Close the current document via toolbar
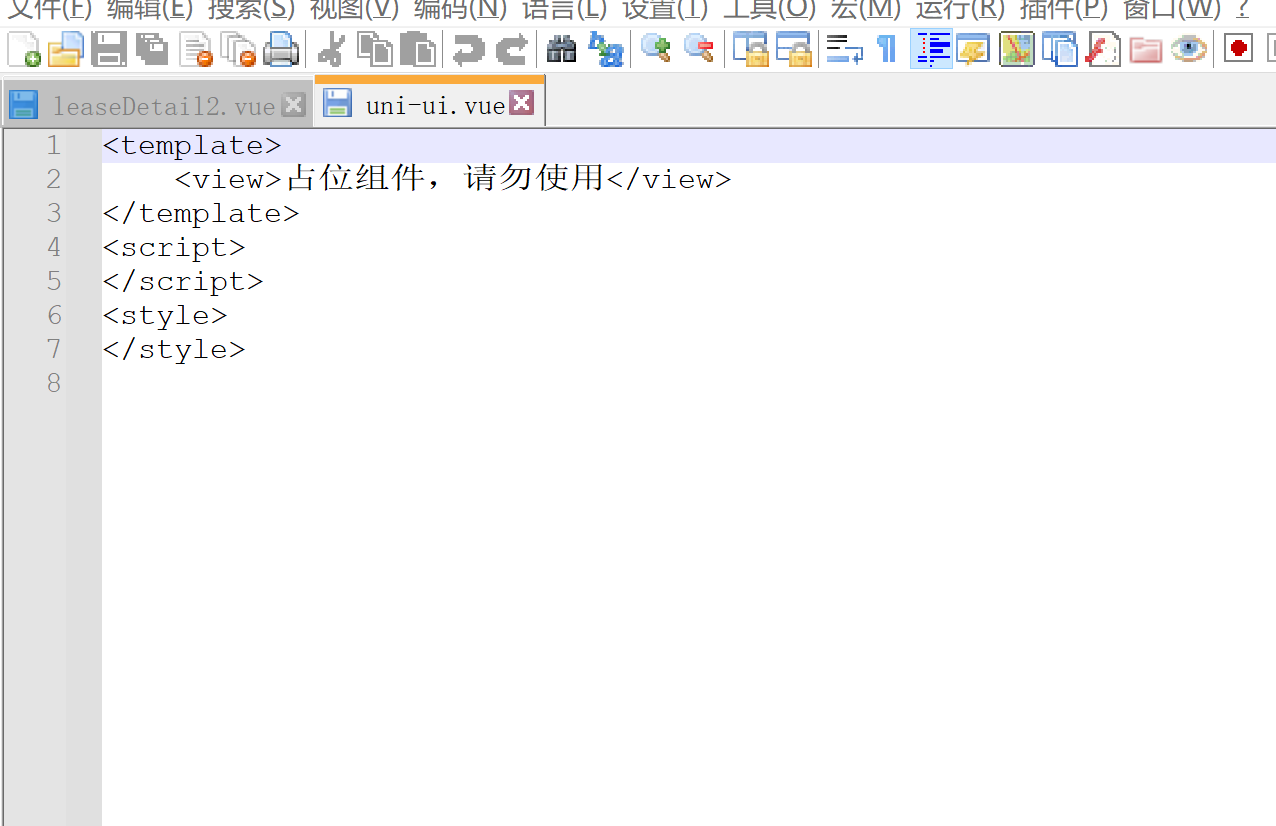 pos(196,49)
